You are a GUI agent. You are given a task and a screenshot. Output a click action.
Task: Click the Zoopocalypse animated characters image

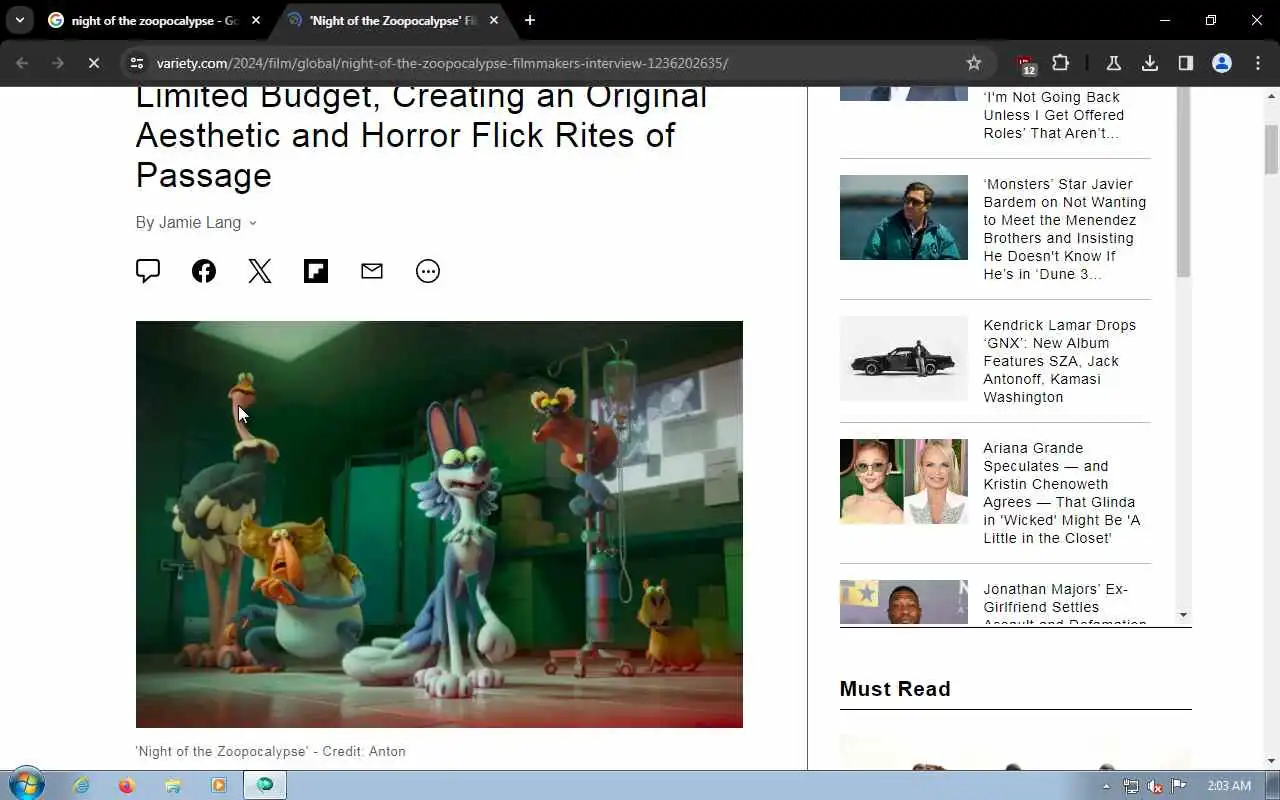439,524
